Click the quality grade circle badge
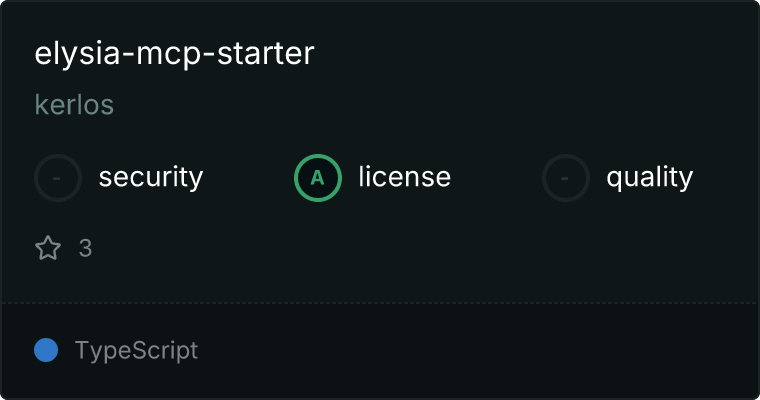 coord(566,178)
